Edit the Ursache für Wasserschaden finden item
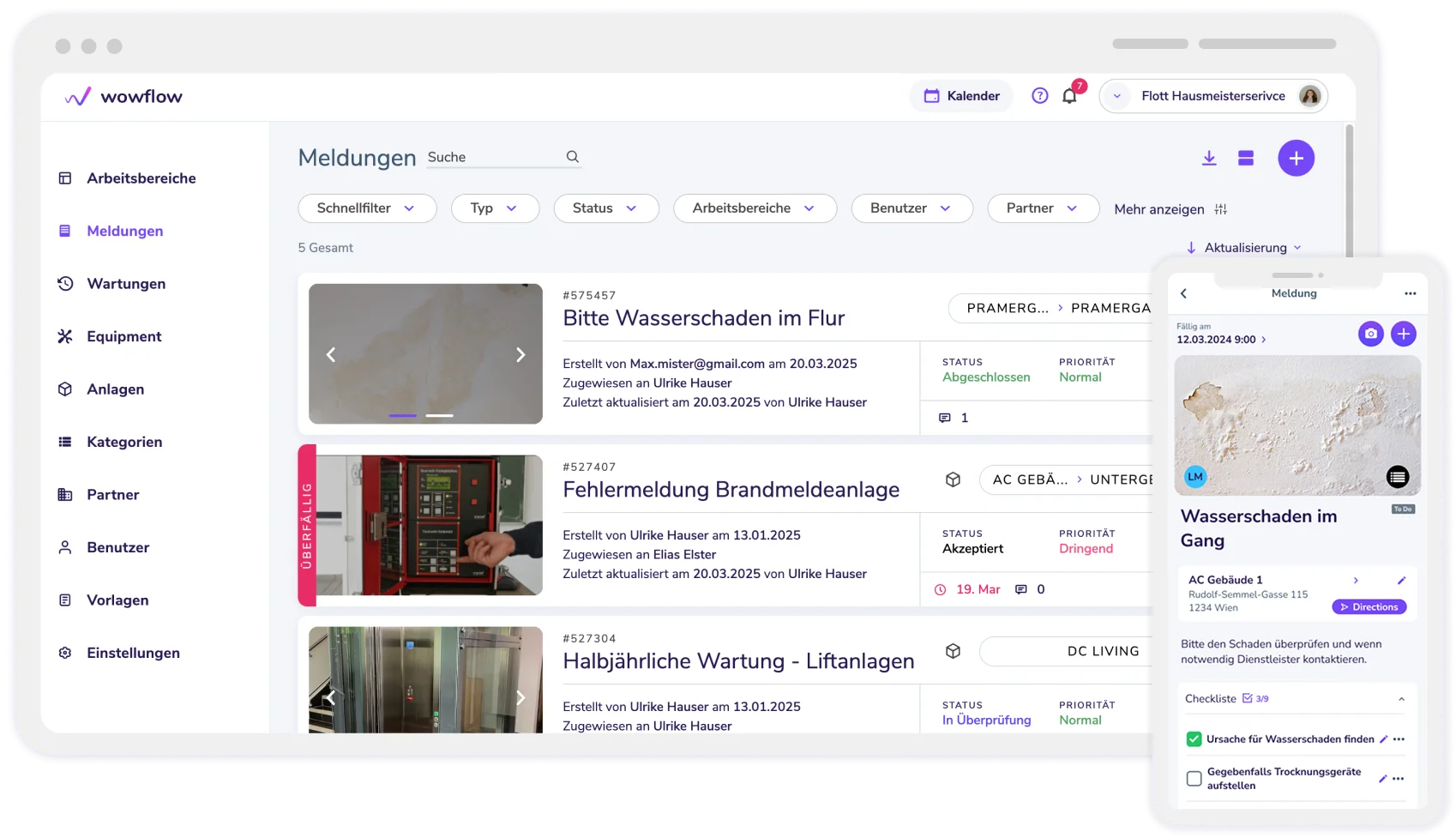Viewport: 1456px width, 838px height. pyautogui.click(x=1383, y=739)
